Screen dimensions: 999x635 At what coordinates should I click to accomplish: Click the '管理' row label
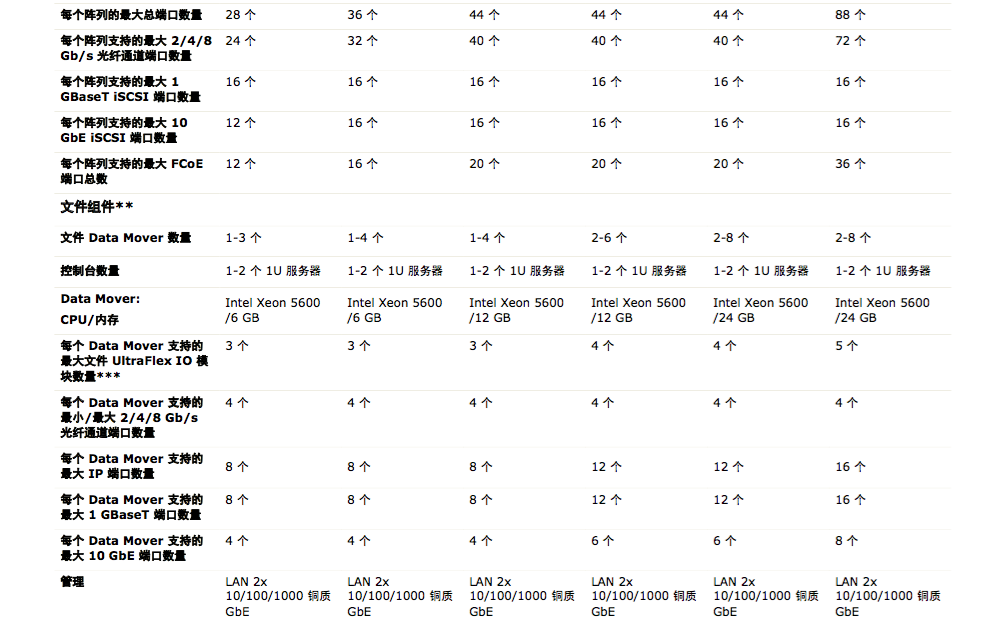click(72, 582)
